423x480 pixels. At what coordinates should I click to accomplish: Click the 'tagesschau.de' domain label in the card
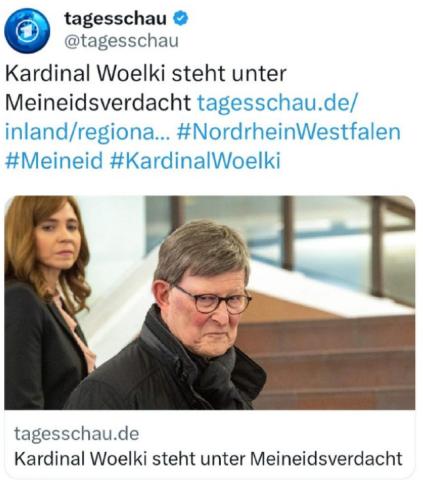coord(77,434)
